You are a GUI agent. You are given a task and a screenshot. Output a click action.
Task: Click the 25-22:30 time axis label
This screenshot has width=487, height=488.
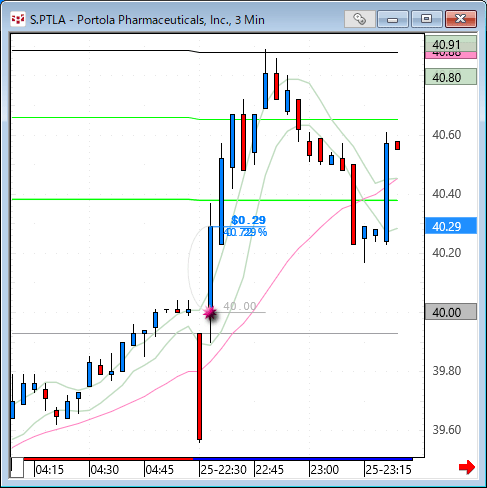223,470
